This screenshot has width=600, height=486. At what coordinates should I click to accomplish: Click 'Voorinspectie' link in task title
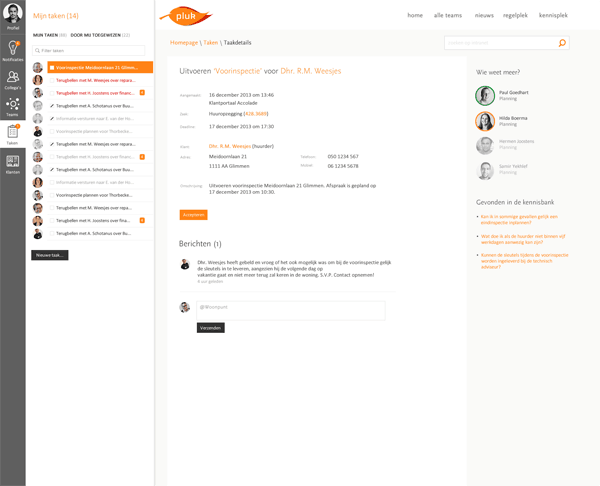pyautogui.click(x=237, y=71)
